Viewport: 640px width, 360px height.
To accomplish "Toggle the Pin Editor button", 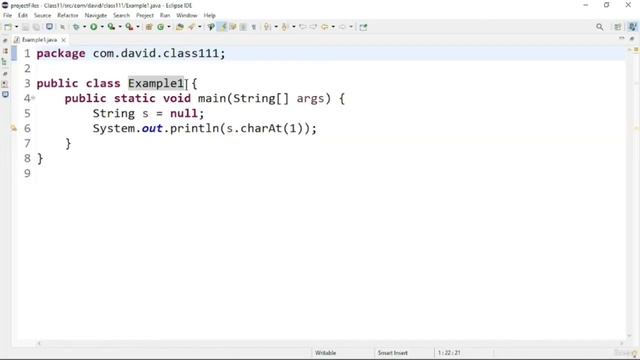I will (363, 27).
